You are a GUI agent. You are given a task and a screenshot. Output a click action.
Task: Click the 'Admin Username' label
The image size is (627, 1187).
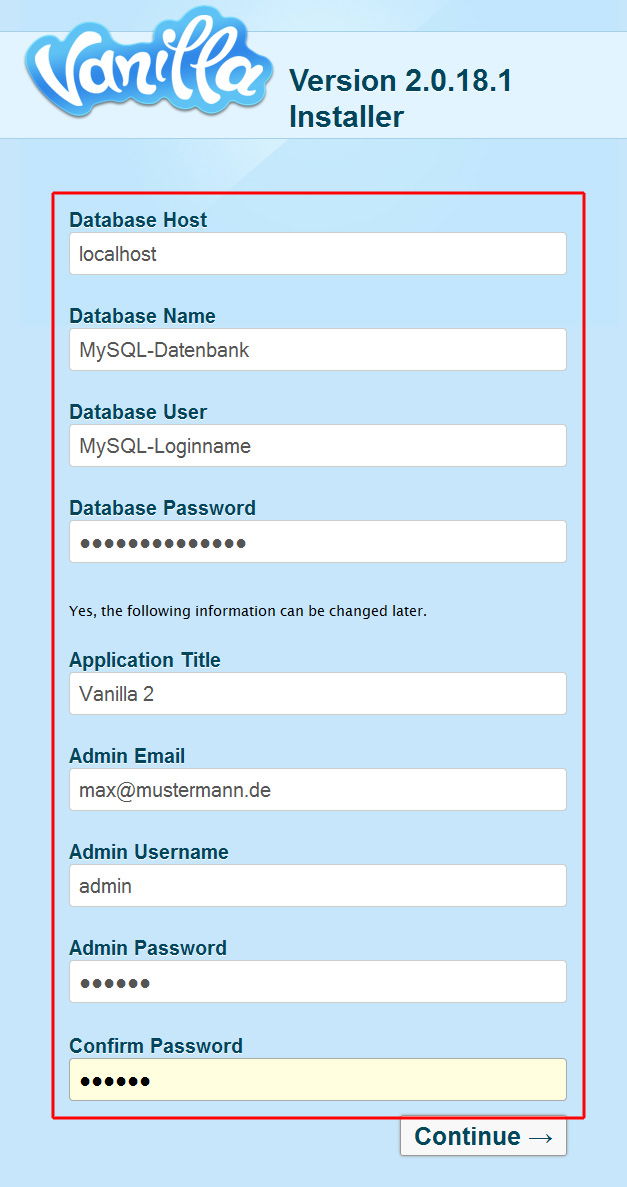point(148,852)
